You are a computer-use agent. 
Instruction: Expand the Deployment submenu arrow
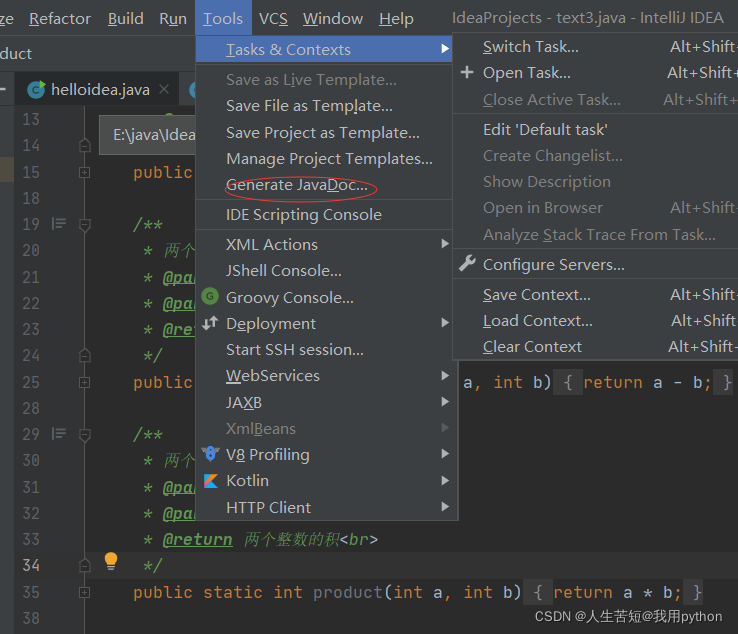(444, 323)
